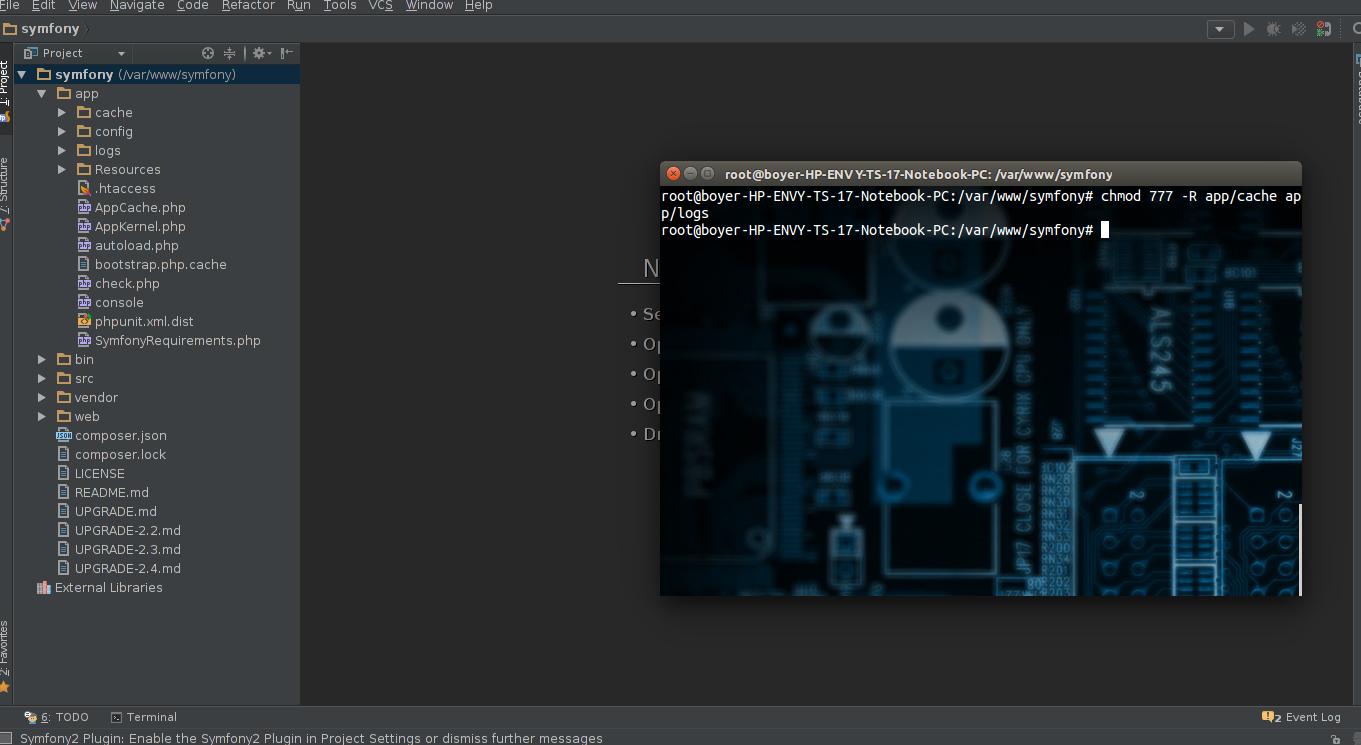The height and width of the screenshot is (745, 1361).
Task: Expand the web folder arrow
Action: (x=42, y=416)
